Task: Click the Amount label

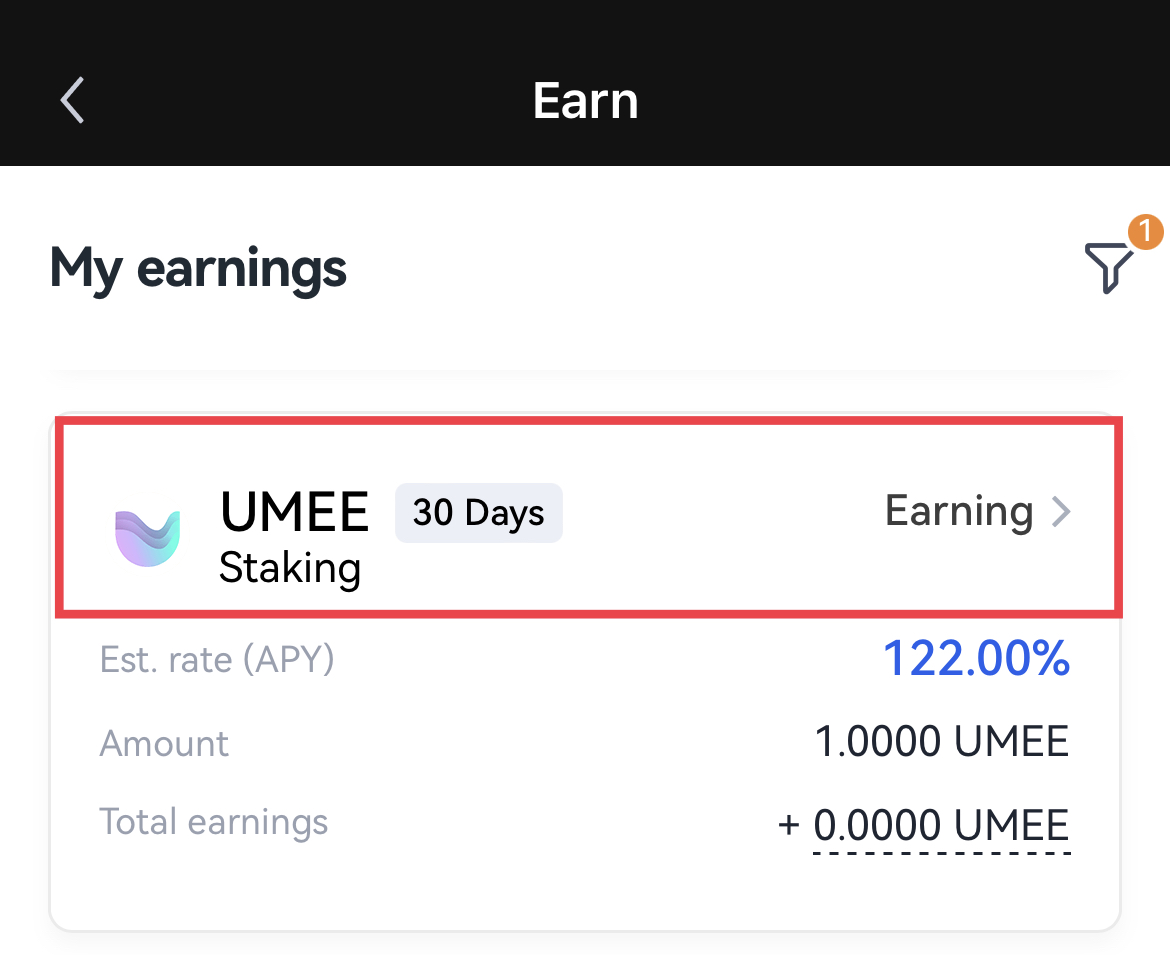Action: click(164, 743)
